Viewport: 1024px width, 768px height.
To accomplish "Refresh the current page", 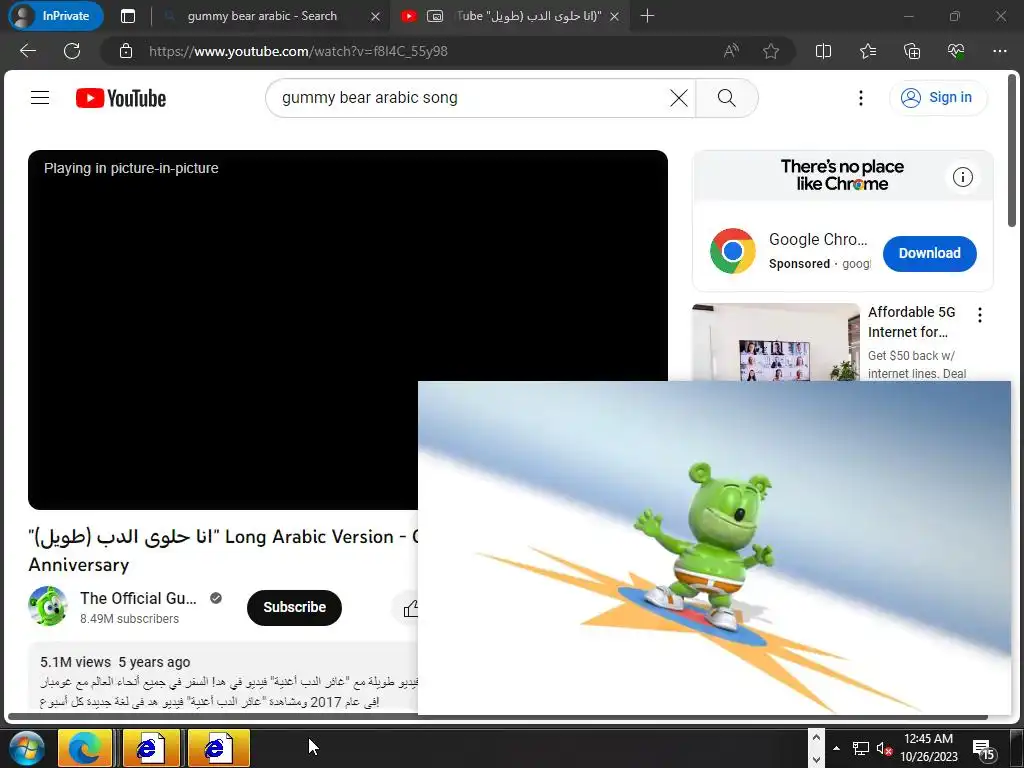I will coord(72,51).
